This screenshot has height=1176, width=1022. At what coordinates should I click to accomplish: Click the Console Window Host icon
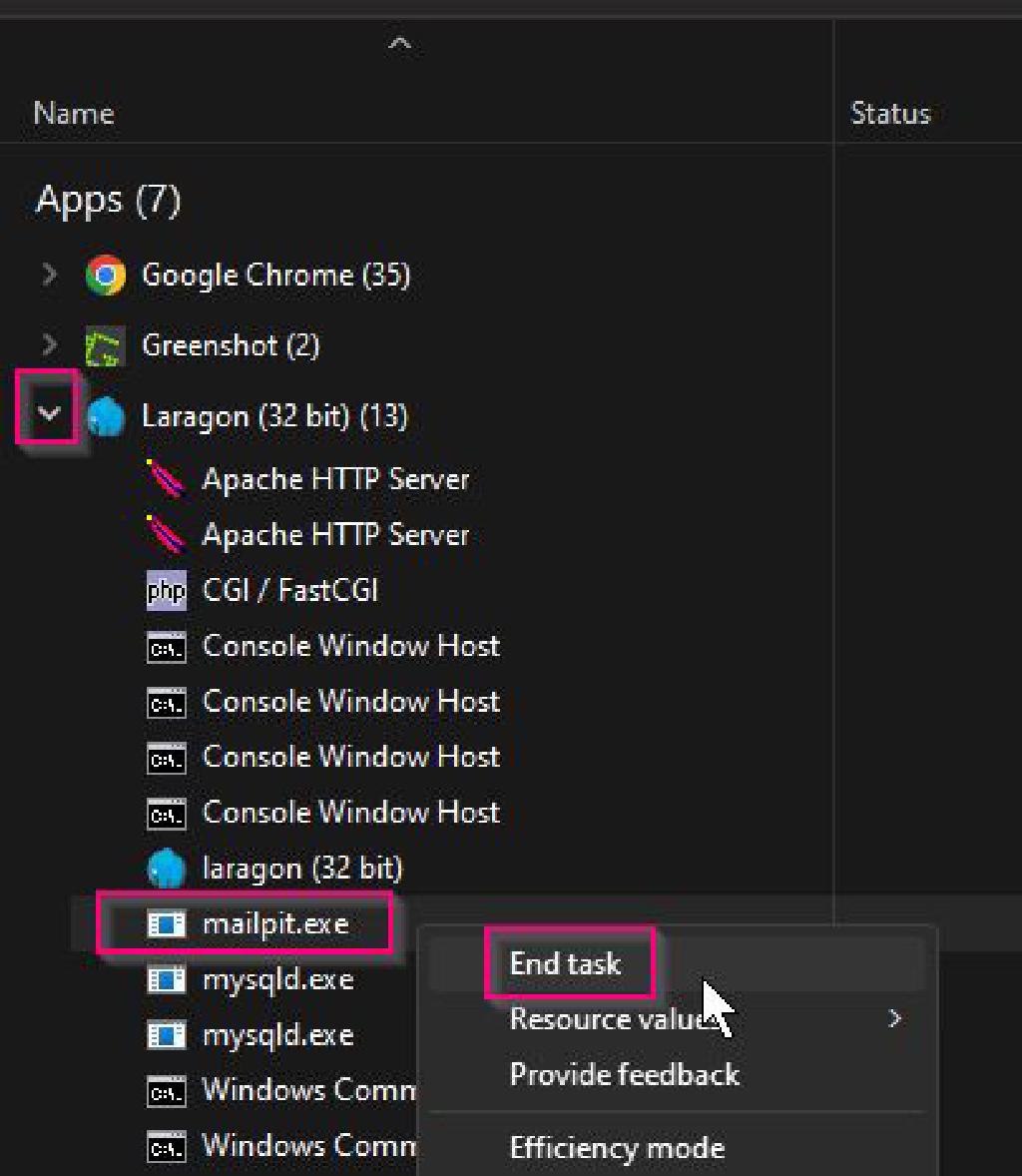pos(166,646)
